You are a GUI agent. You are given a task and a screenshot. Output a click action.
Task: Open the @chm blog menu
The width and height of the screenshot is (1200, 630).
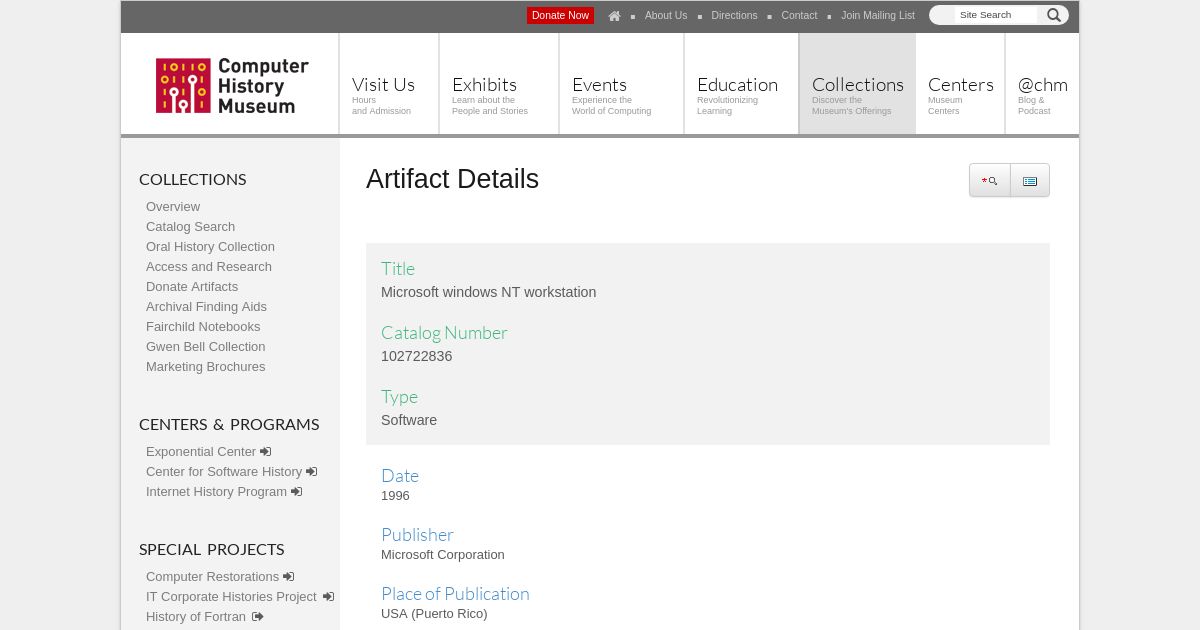[x=1042, y=84]
